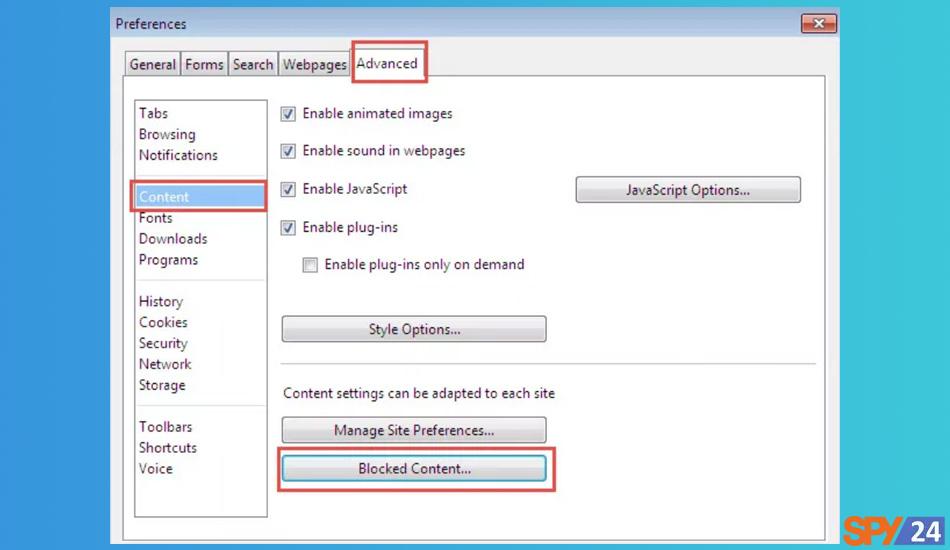This screenshot has height=550, width=950.
Task: Go to the Search tab
Action: tap(253, 64)
